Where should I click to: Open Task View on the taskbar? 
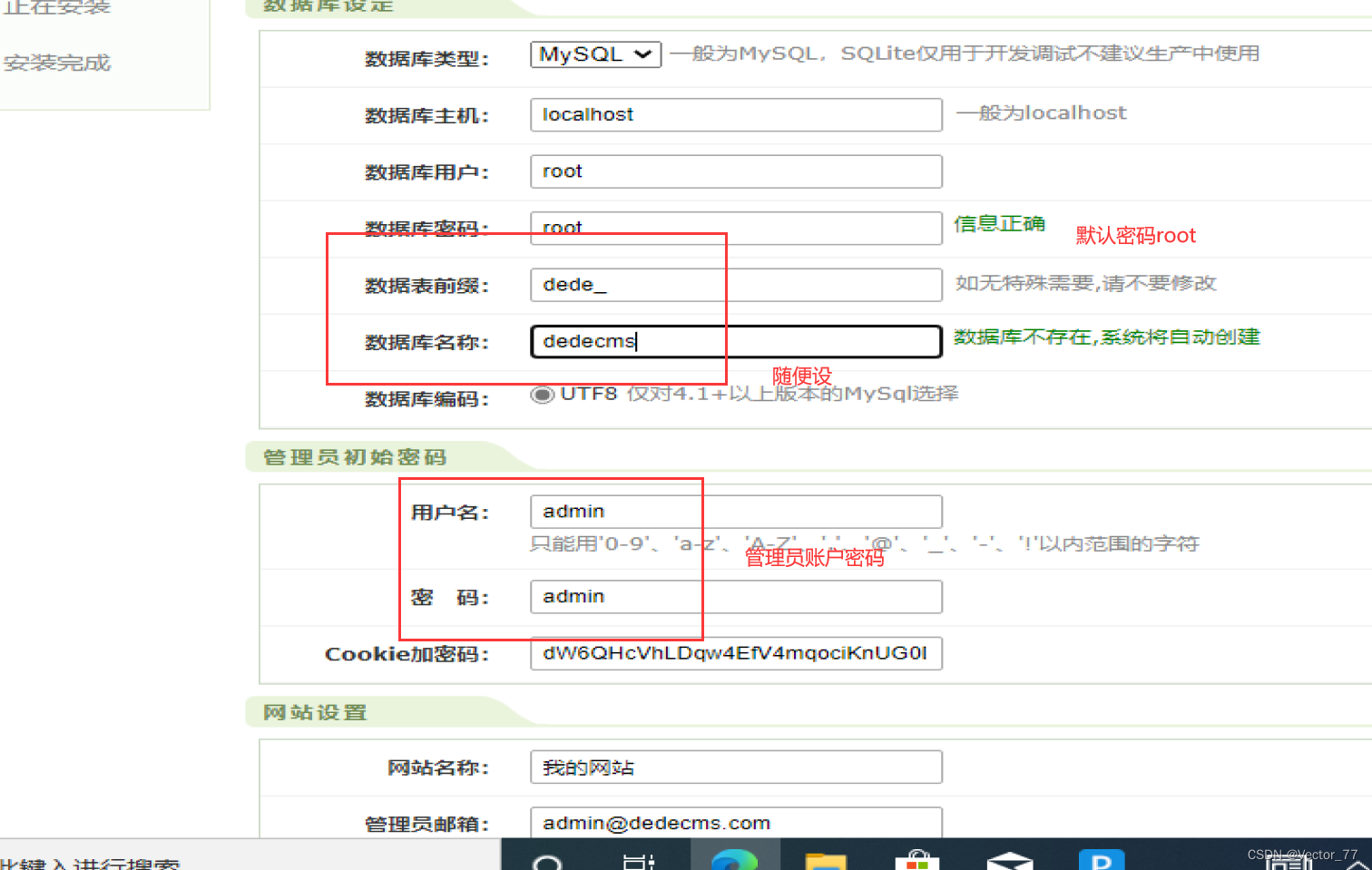tap(639, 860)
